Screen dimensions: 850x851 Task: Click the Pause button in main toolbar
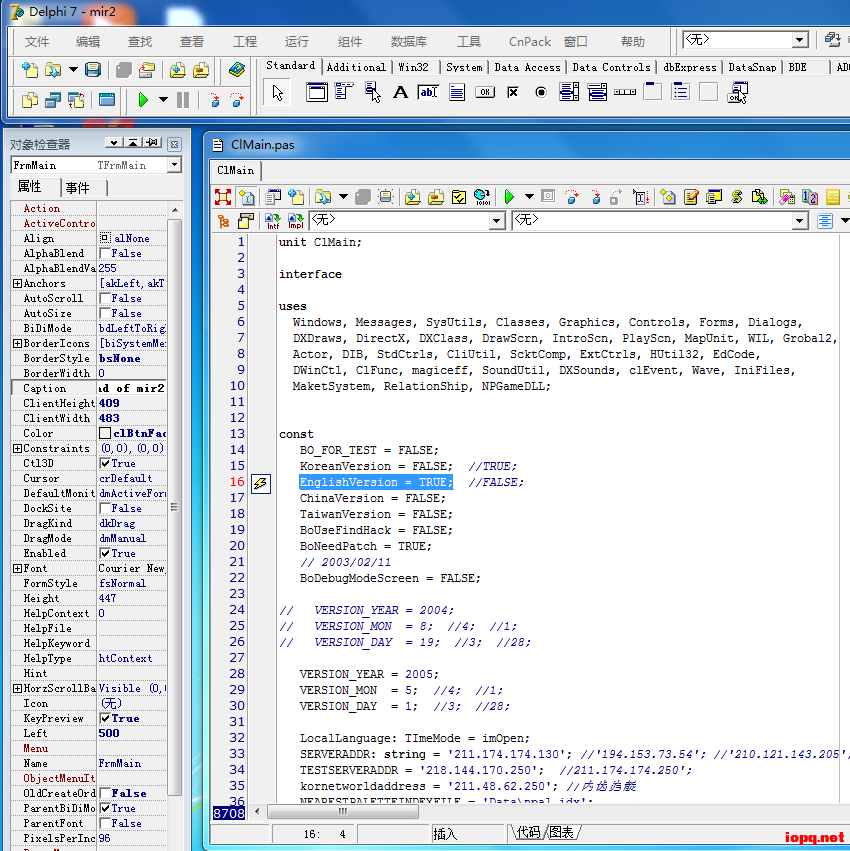click(182, 100)
